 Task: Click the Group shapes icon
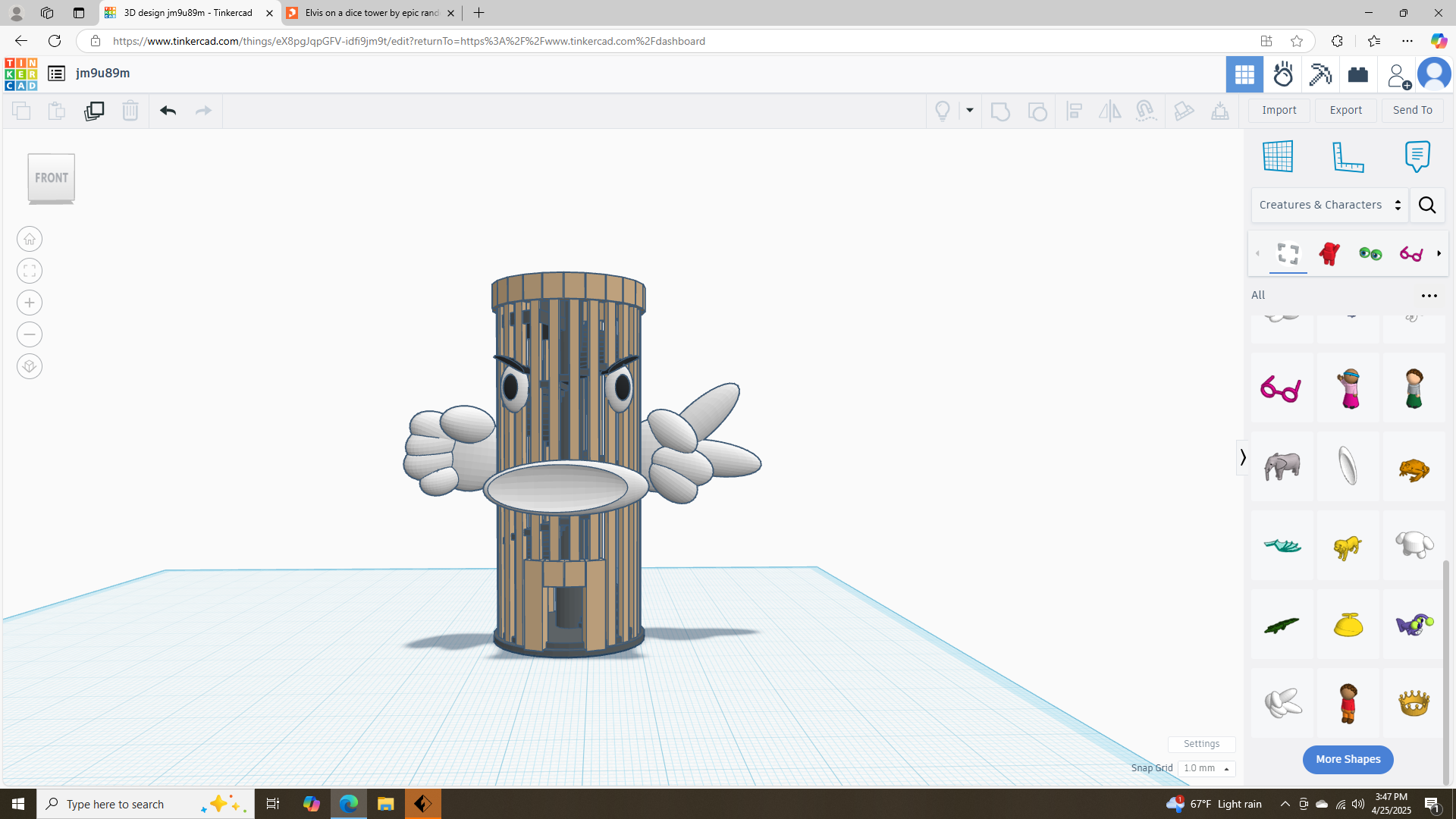pos(1000,111)
